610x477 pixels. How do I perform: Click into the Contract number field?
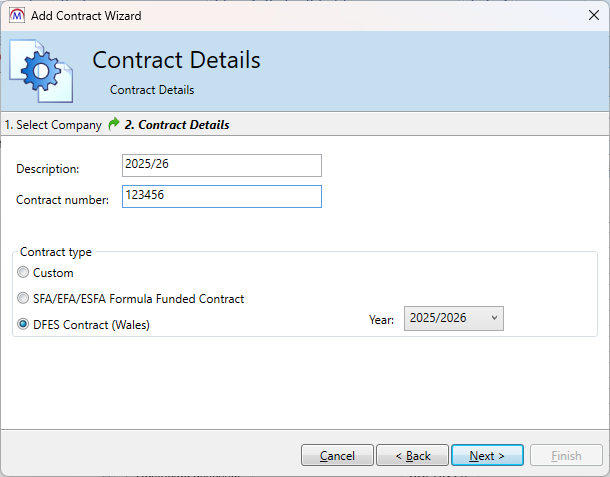pyautogui.click(x=221, y=197)
